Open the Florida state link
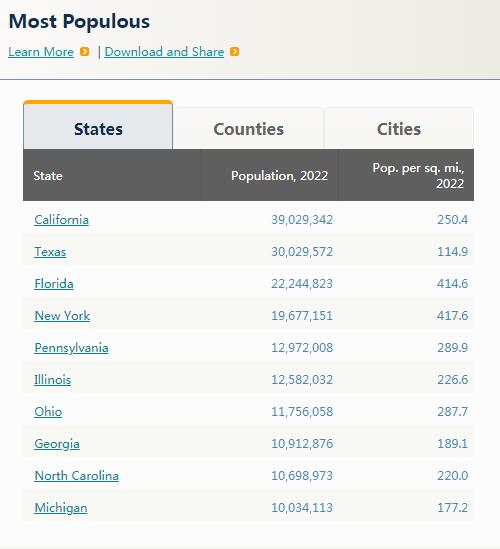The width and height of the screenshot is (500, 549). coord(54,284)
